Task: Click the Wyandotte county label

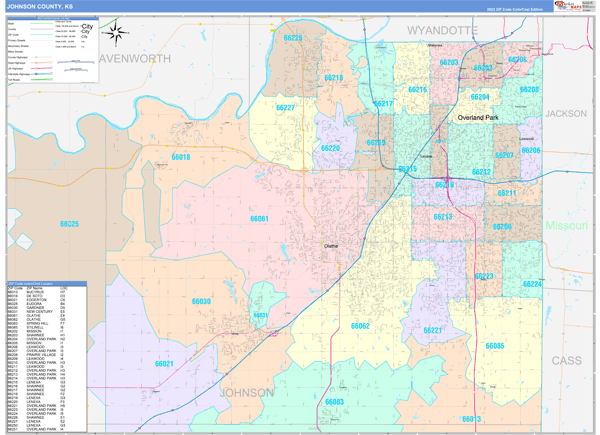Action: pos(442,31)
